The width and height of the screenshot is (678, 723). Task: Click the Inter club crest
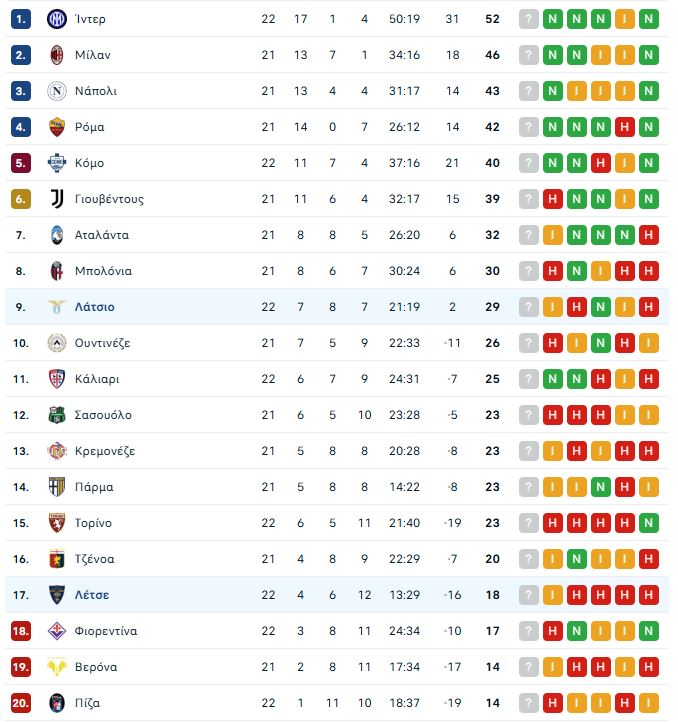pyautogui.click(x=56, y=19)
